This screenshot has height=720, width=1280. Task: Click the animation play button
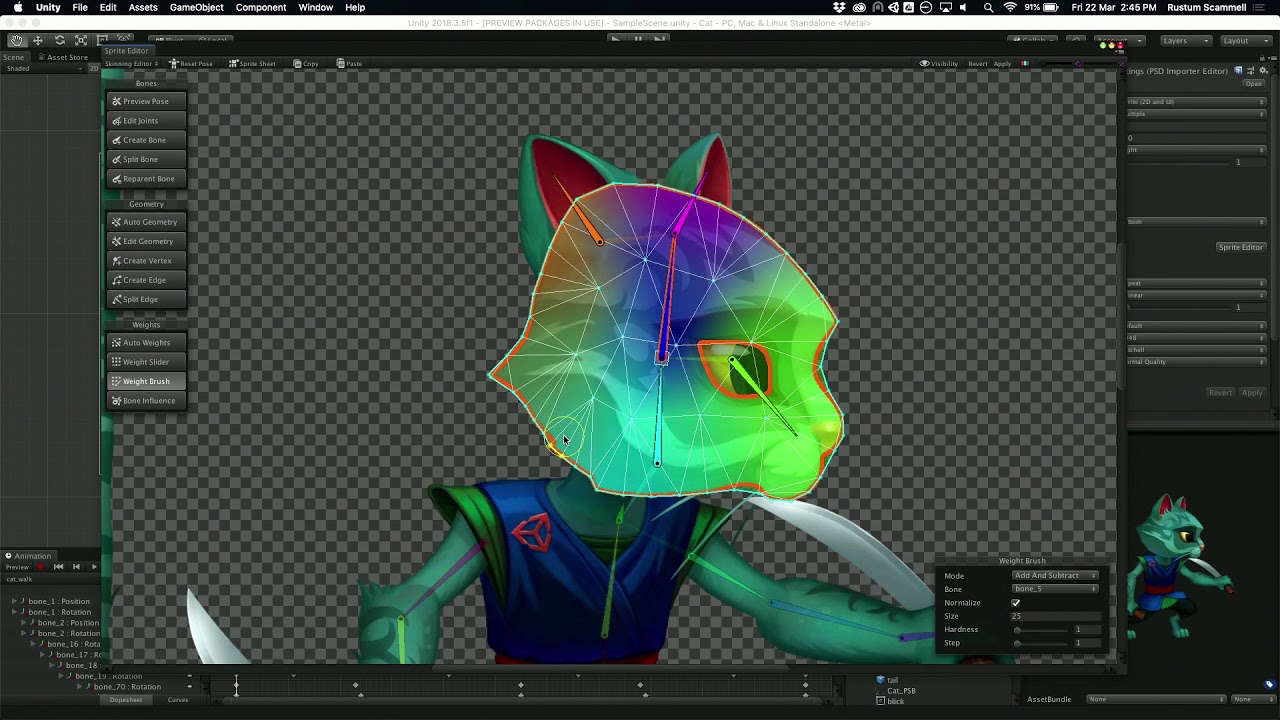(x=94, y=567)
